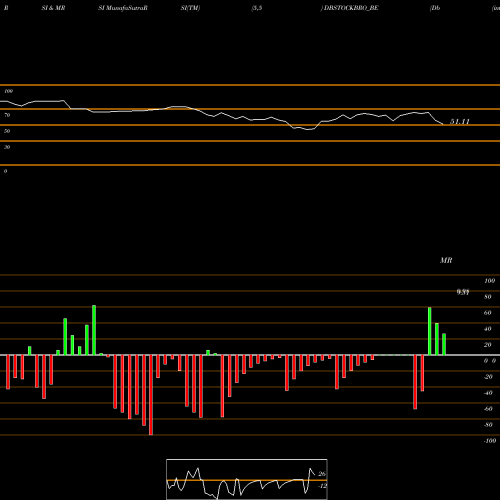Click the tallest green bar at far right
Screen dimensions: 500x500
click(430, 331)
